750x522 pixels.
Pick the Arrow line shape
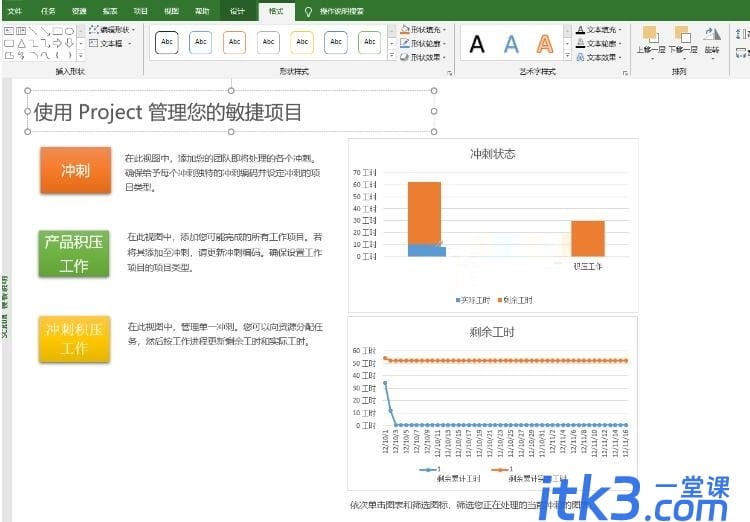pos(45,31)
